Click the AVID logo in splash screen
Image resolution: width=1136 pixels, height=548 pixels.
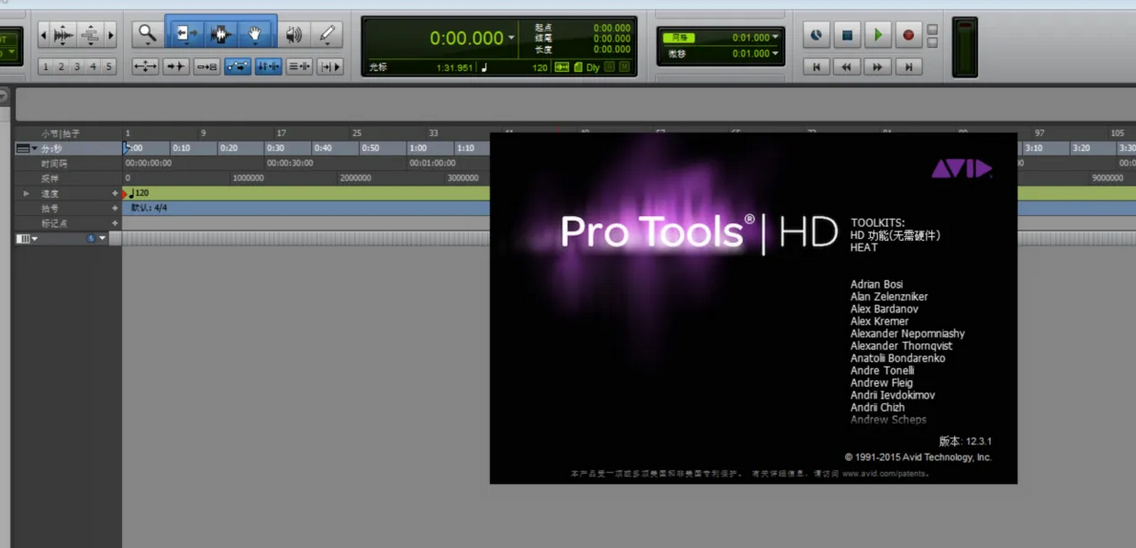click(961, 169)
